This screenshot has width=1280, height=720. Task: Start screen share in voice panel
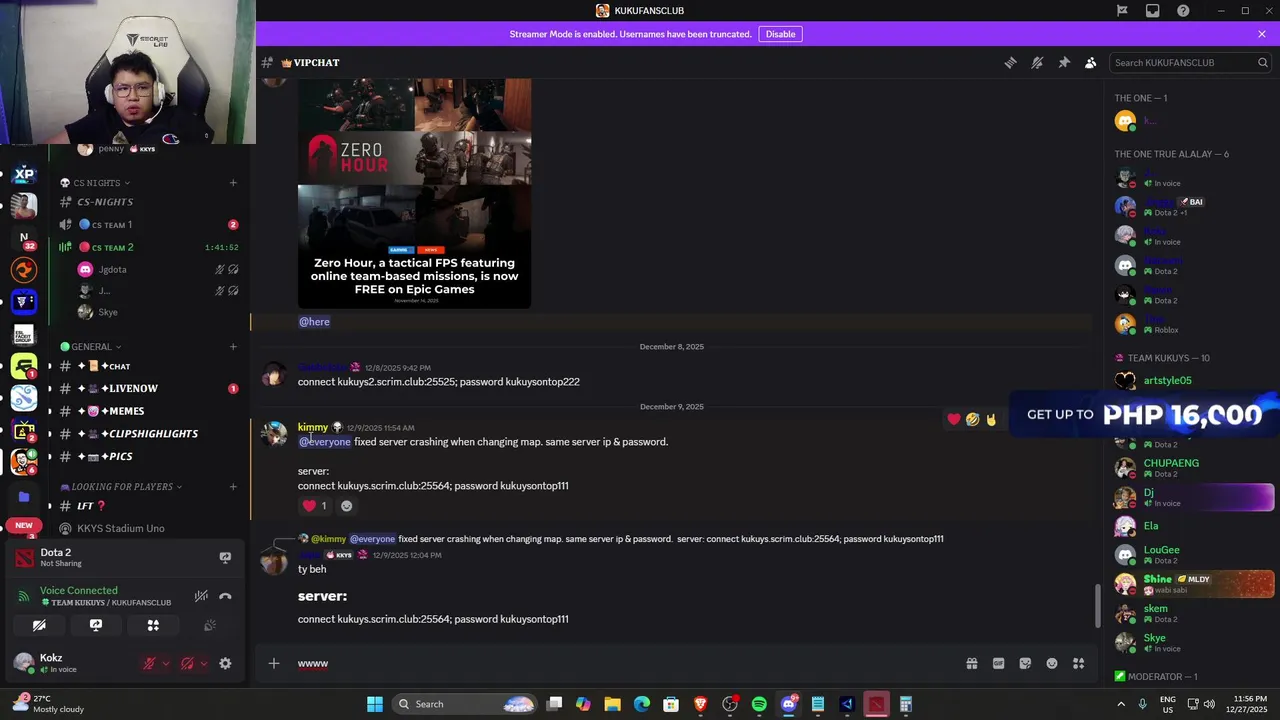[x=96, y=625]
